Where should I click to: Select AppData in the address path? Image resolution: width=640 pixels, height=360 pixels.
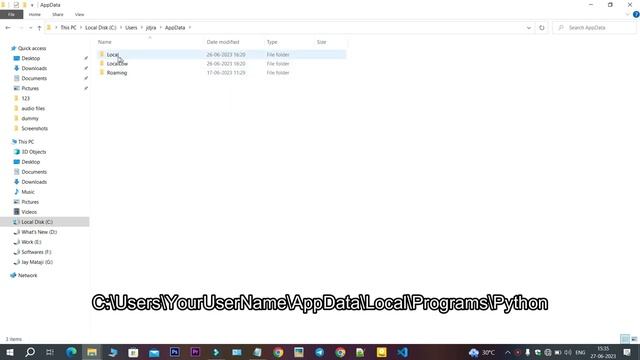tap(175, 28)
